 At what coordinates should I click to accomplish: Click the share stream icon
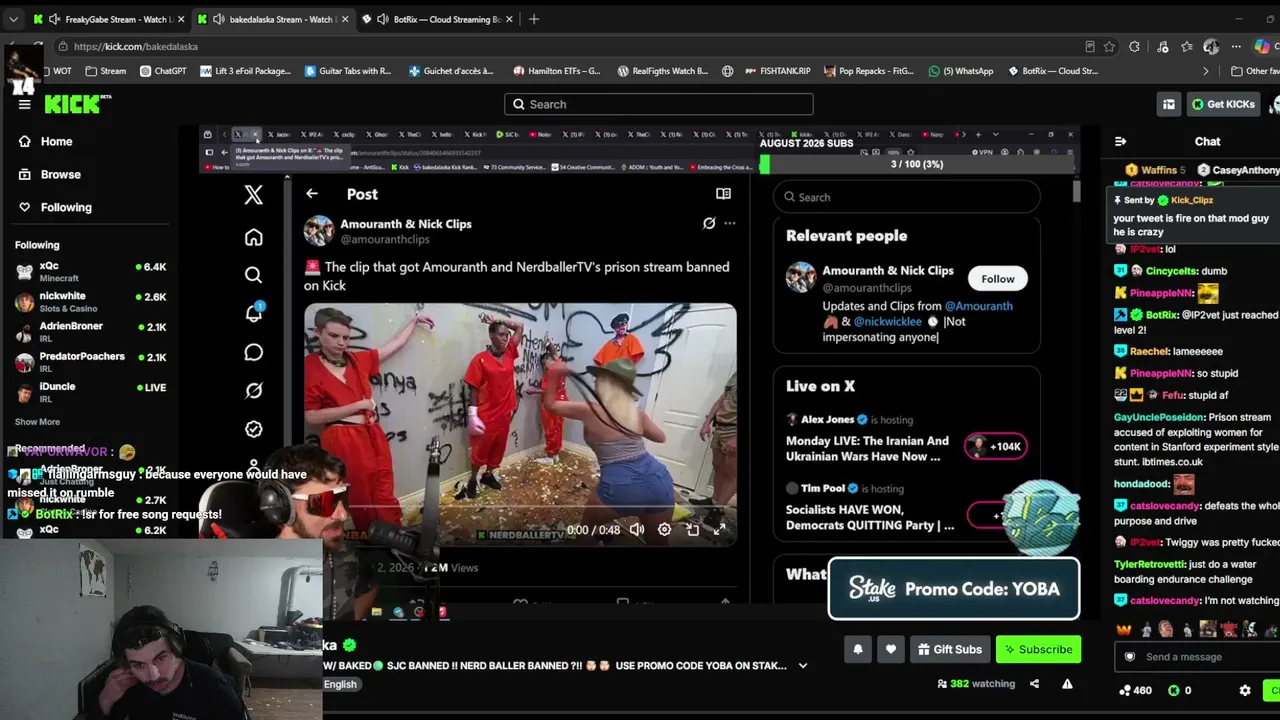click(x=1034, y=684)
